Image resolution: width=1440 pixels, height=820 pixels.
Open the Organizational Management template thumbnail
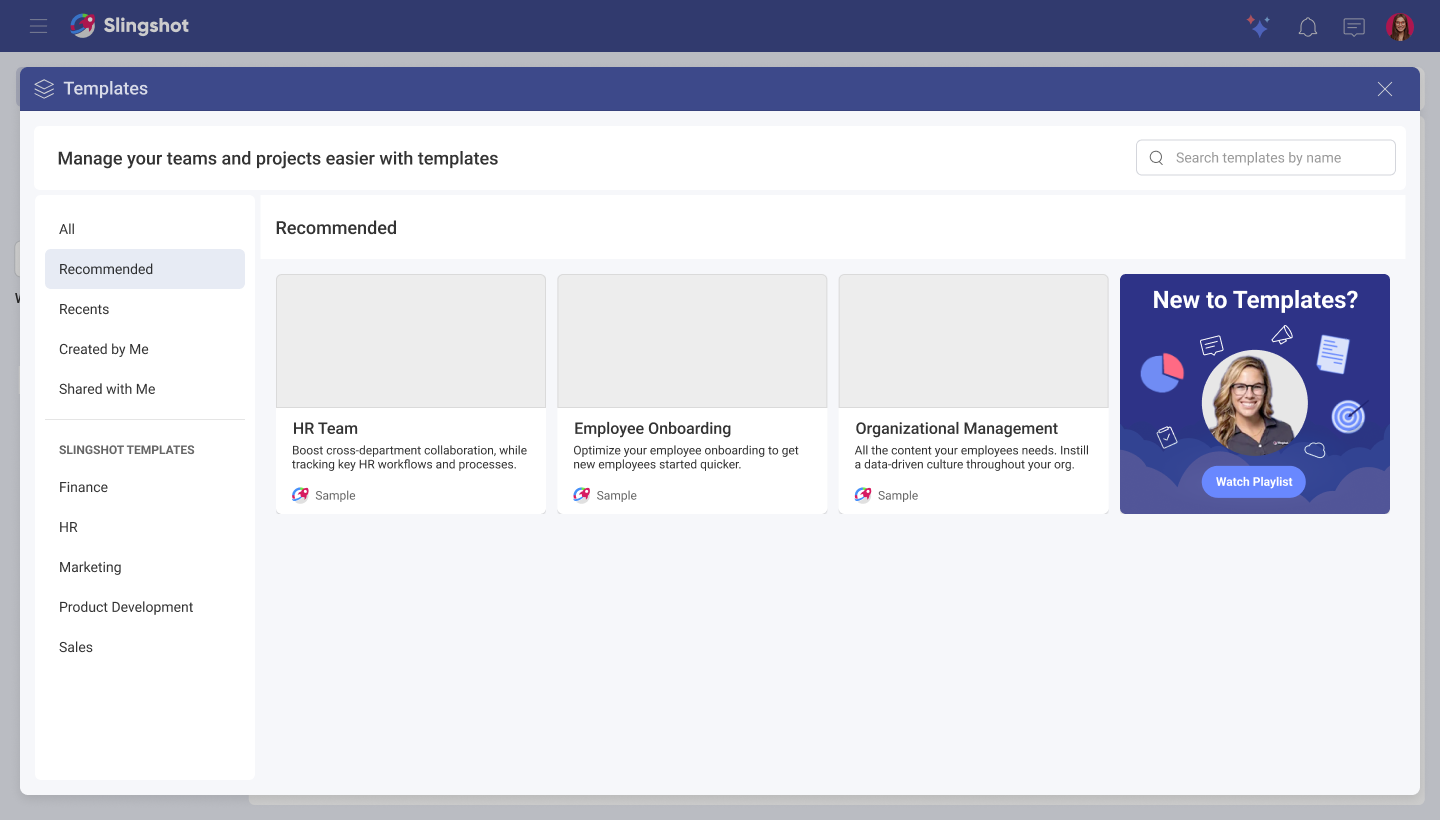(973, 341)
